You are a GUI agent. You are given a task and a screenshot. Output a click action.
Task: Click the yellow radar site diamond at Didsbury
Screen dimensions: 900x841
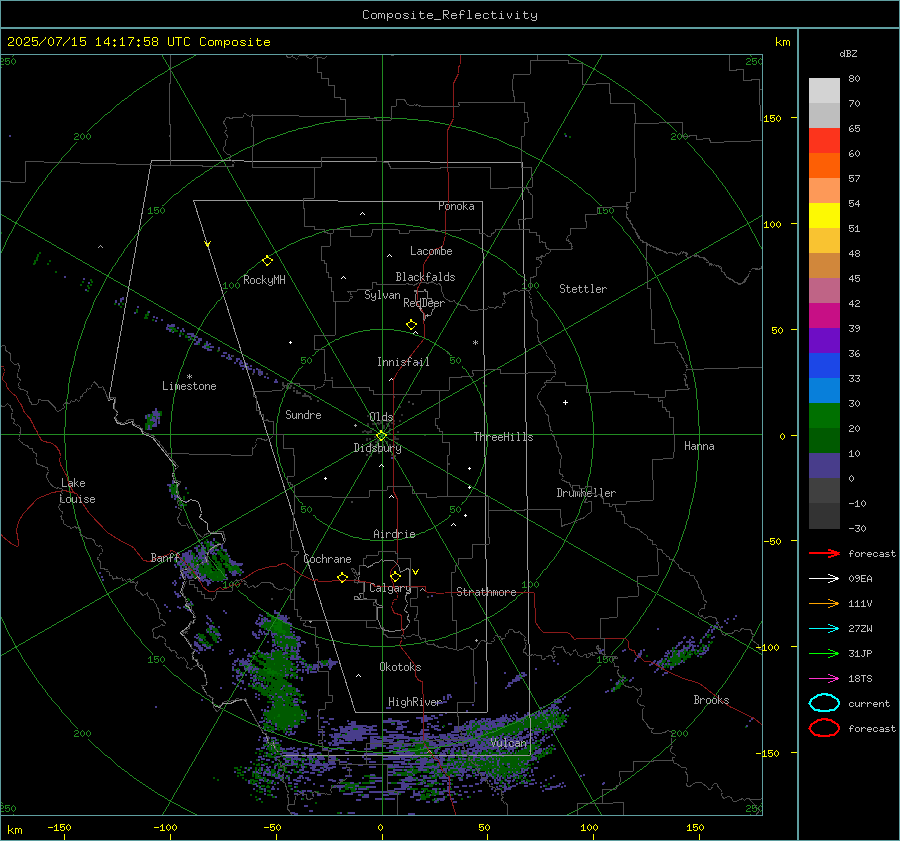pos(381,436)
